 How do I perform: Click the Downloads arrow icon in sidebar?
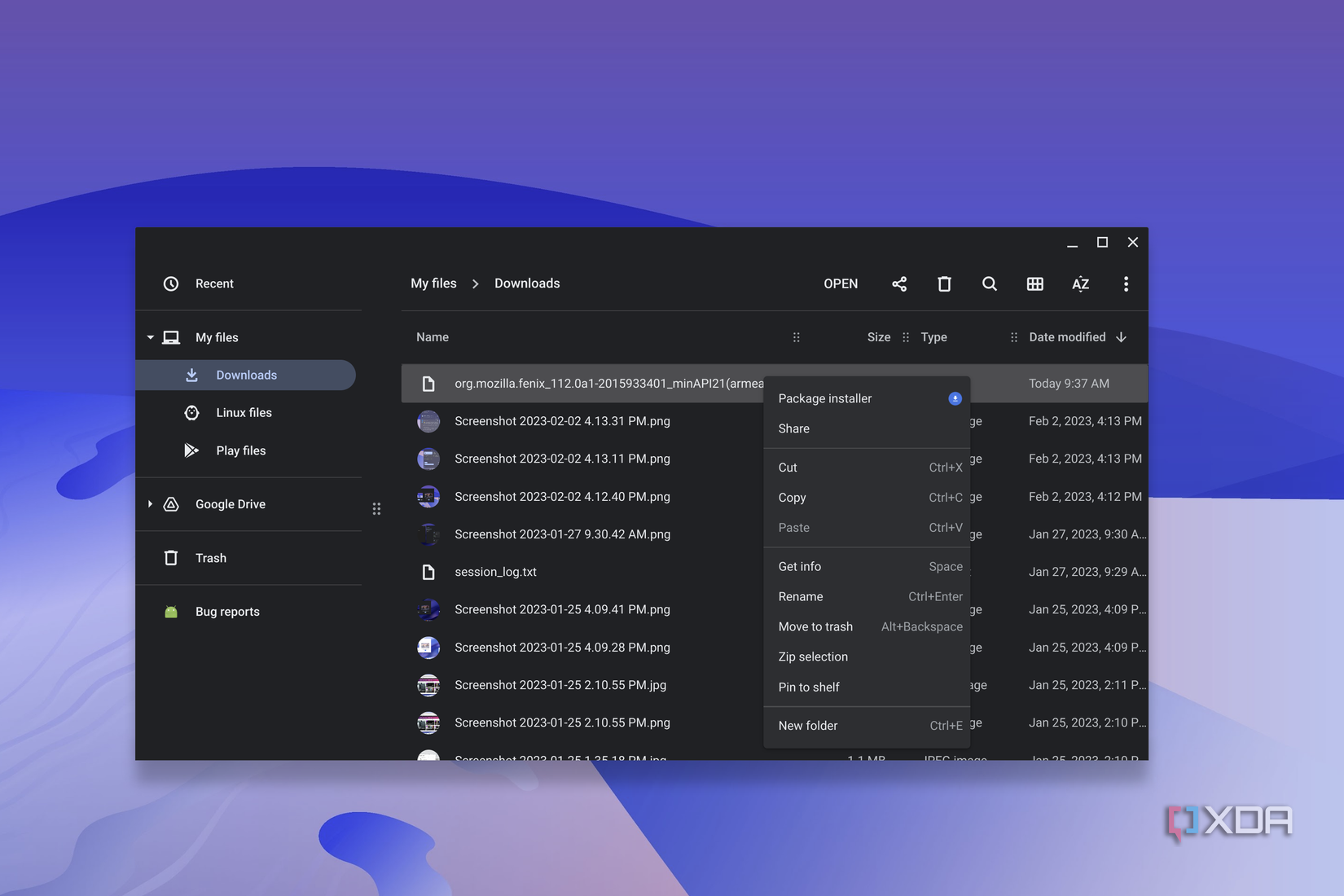coord(191,375)
